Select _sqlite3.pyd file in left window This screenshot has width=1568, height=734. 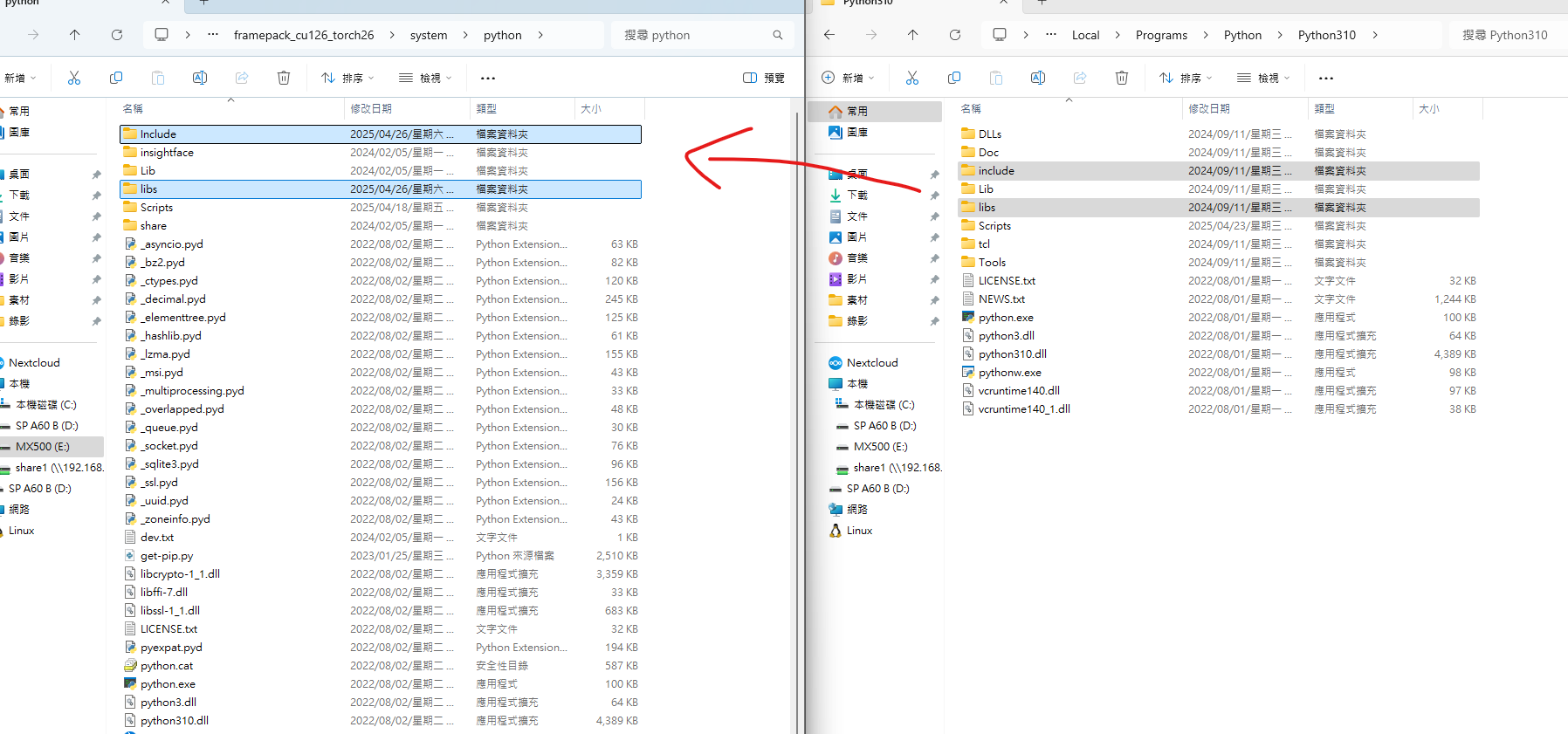381,464
